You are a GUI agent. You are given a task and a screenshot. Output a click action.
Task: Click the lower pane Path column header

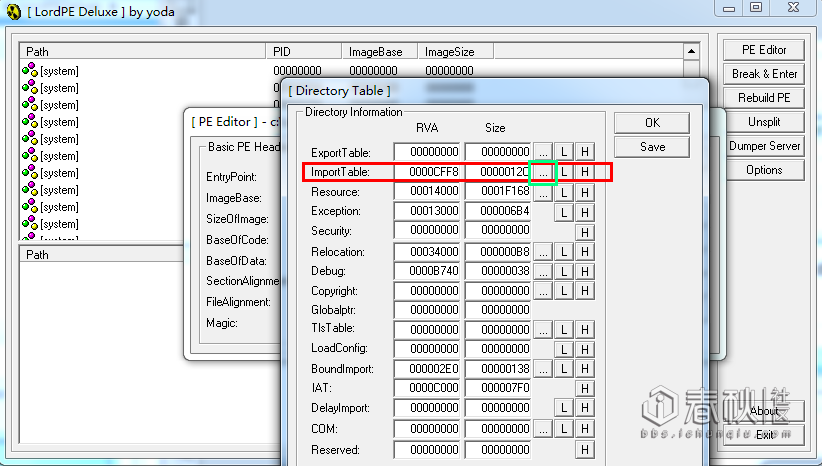pos(102,255)
